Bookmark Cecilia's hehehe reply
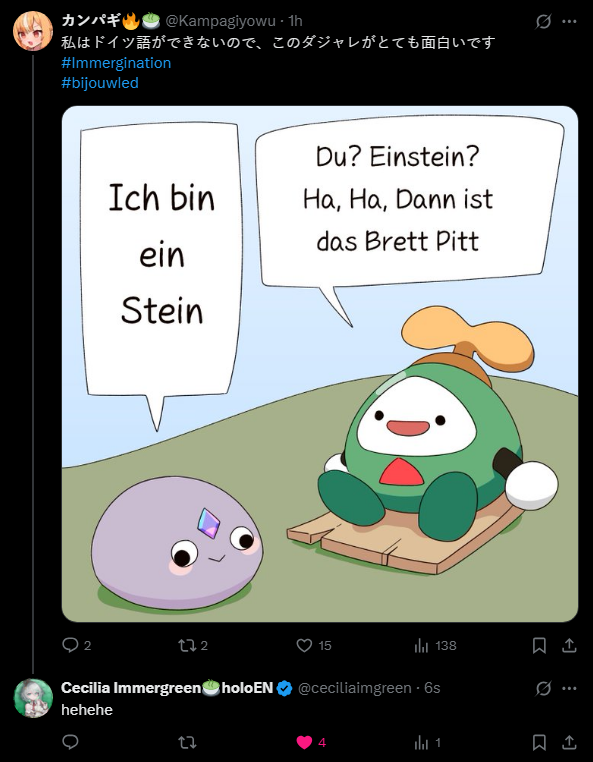593x762 pixels. click(x=539, y=743)
